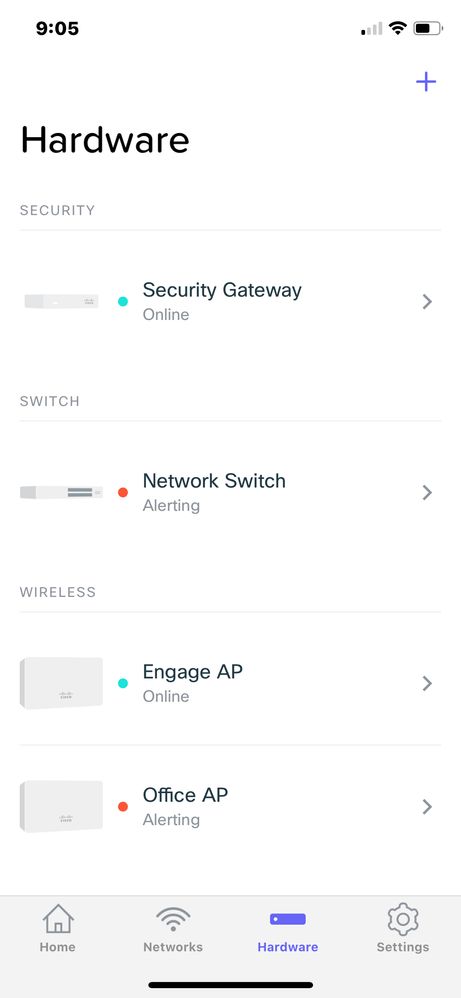
Task: Tap the plus icon to add hardware
Action: tap(425, 81)
